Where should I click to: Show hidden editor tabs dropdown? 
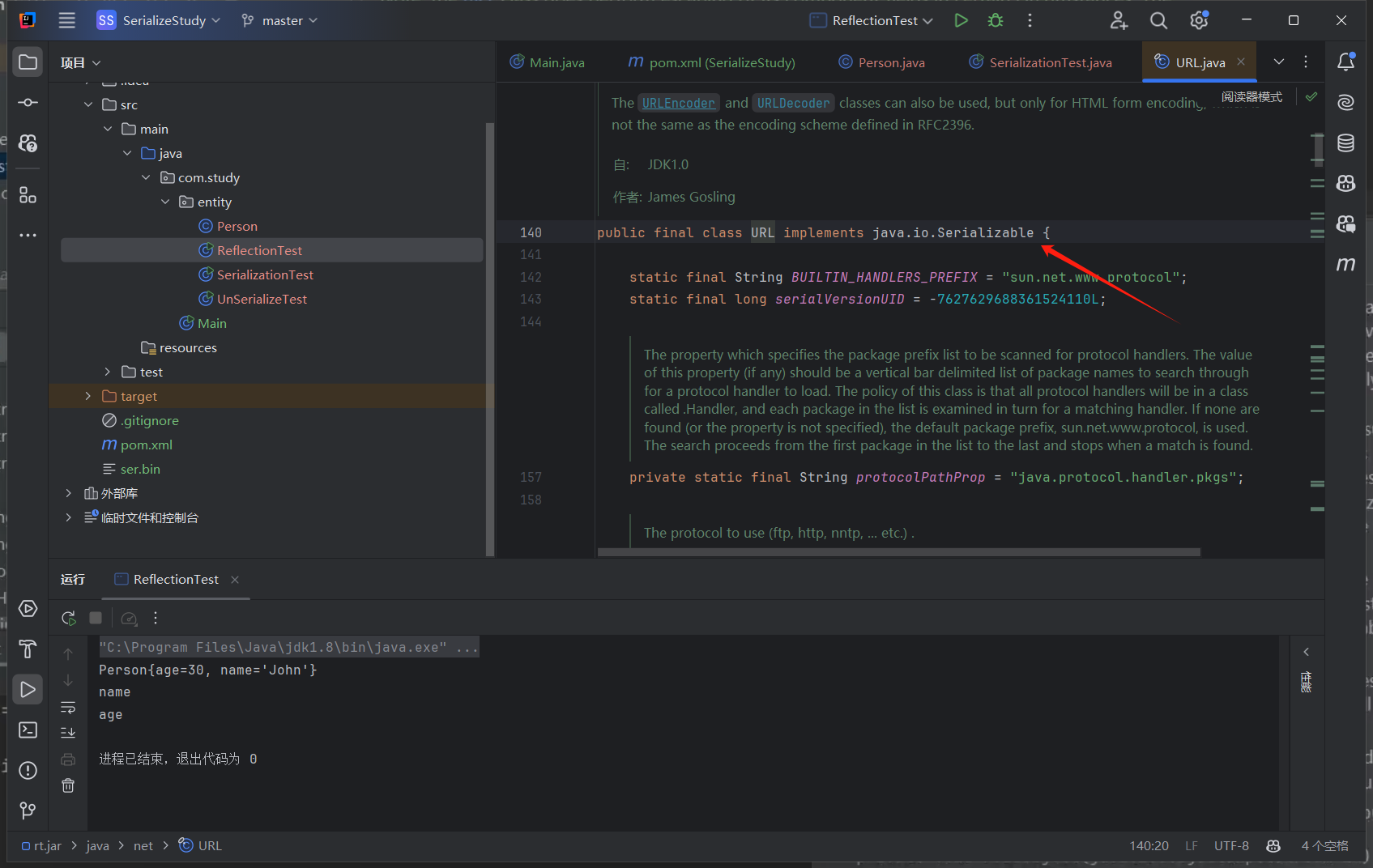[1279, 62]
